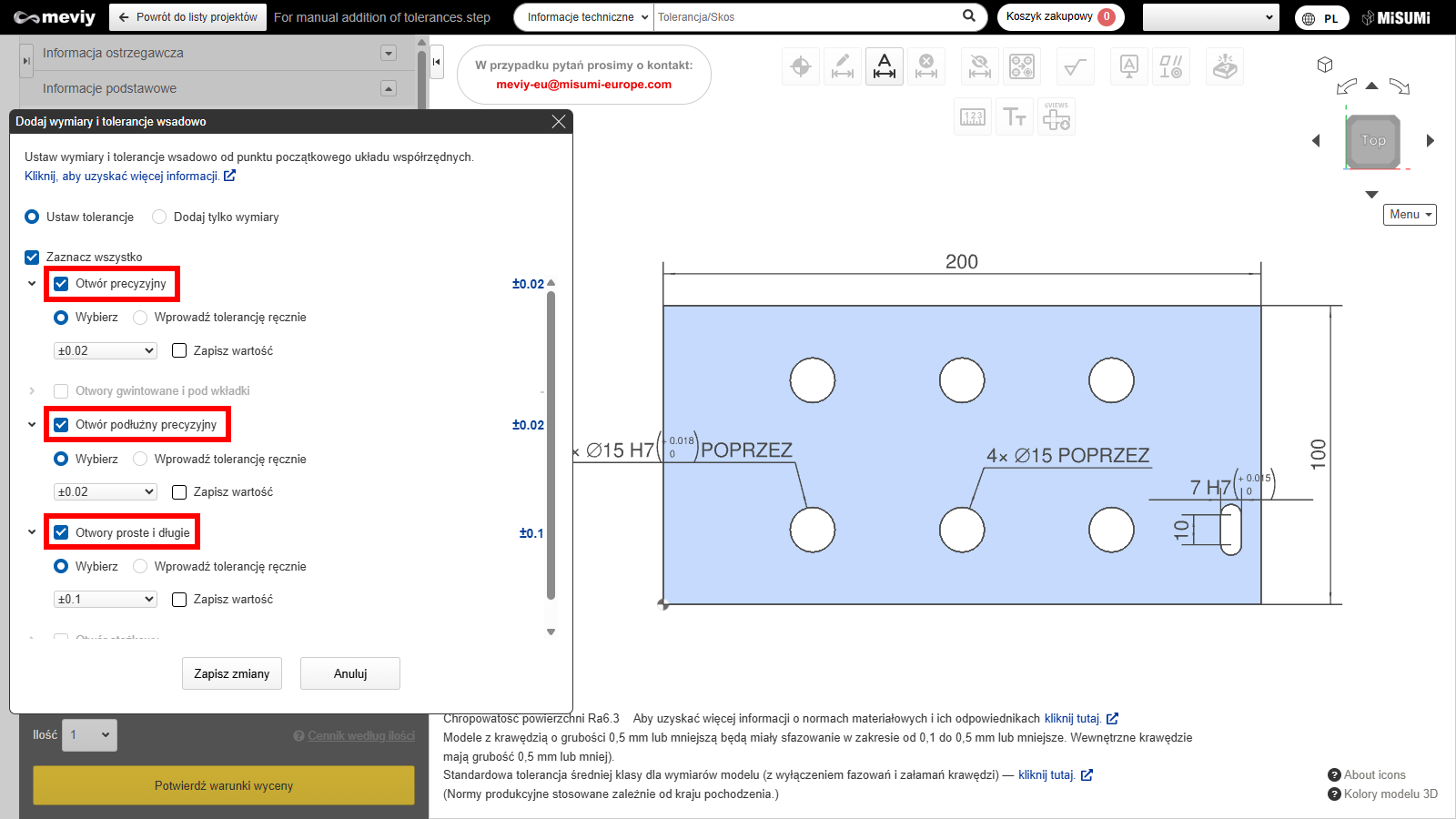Uncheck the Otwór precyzyjny checkbox

(61, 284)
